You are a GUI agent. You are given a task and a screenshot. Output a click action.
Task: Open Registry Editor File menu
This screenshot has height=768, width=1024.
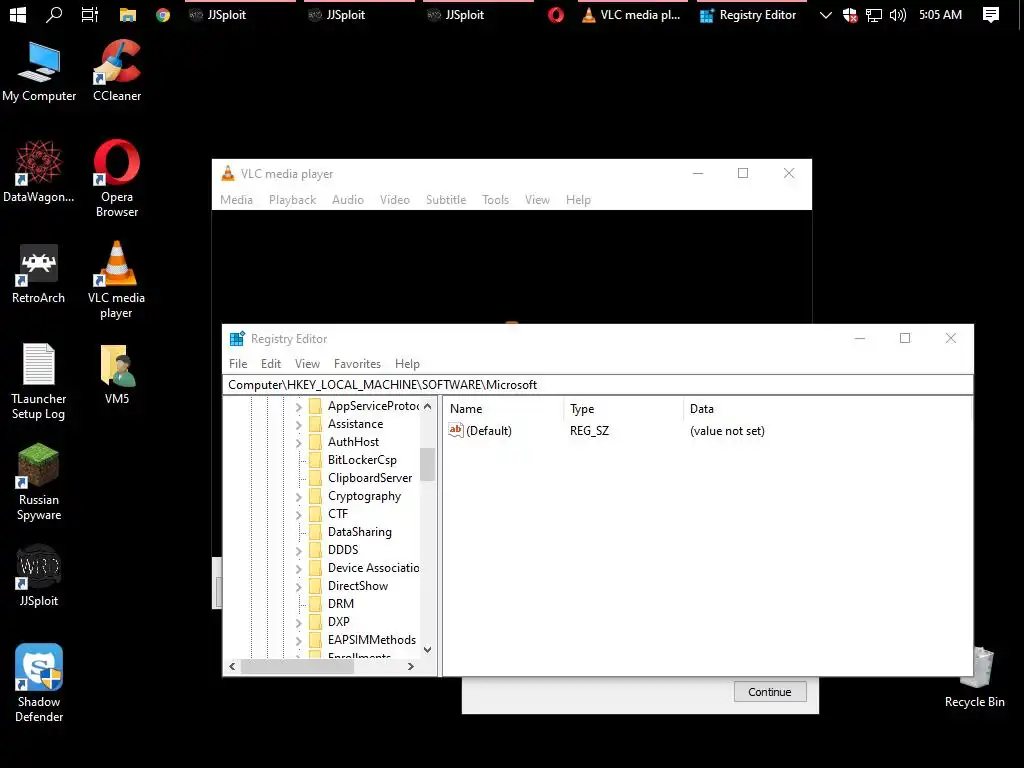[x=238, y=364]
